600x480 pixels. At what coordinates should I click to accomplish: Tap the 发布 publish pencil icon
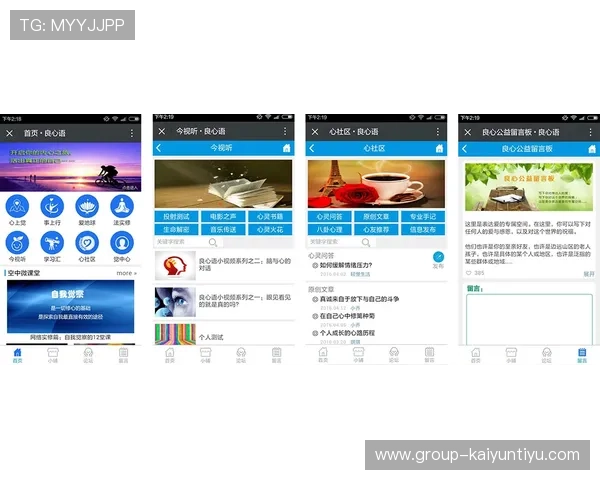tap(438, 257)
